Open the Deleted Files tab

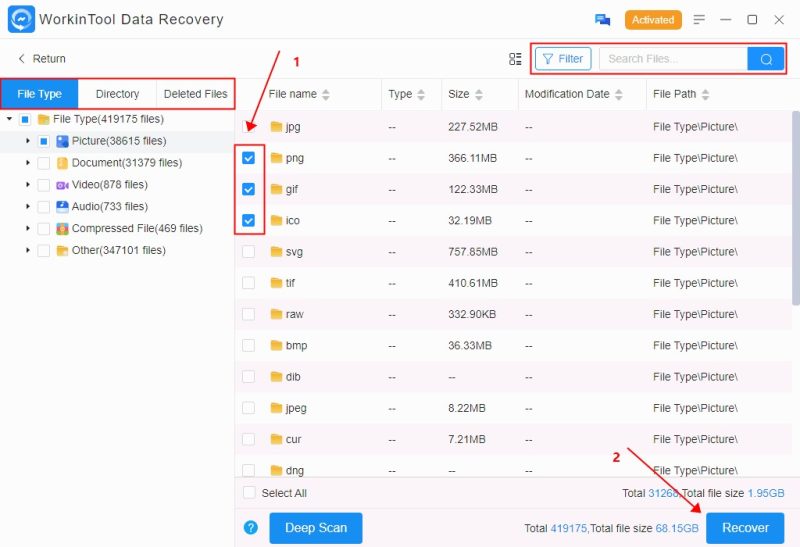click(x=195, y=94)
